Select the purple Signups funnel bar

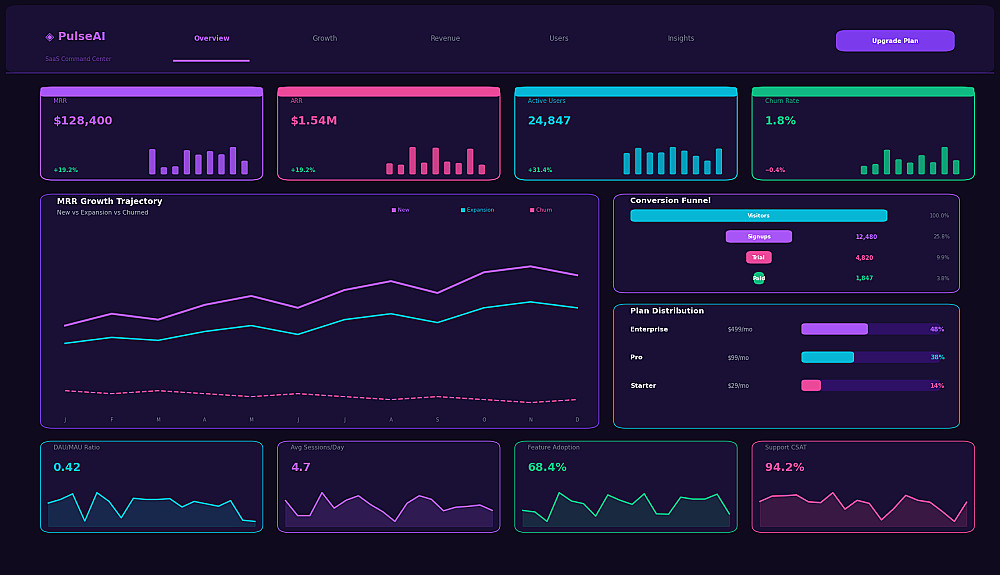click(759, 237)
